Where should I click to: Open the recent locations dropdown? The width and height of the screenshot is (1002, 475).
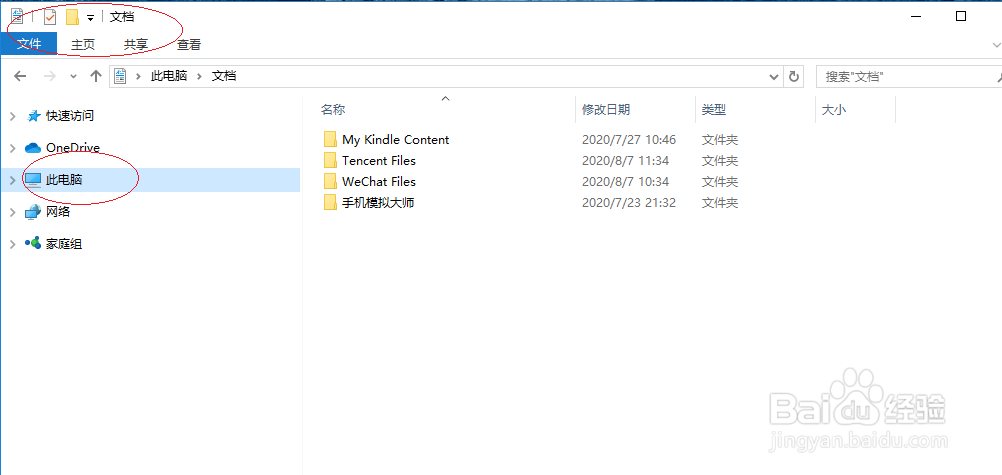tap(73, 76)
